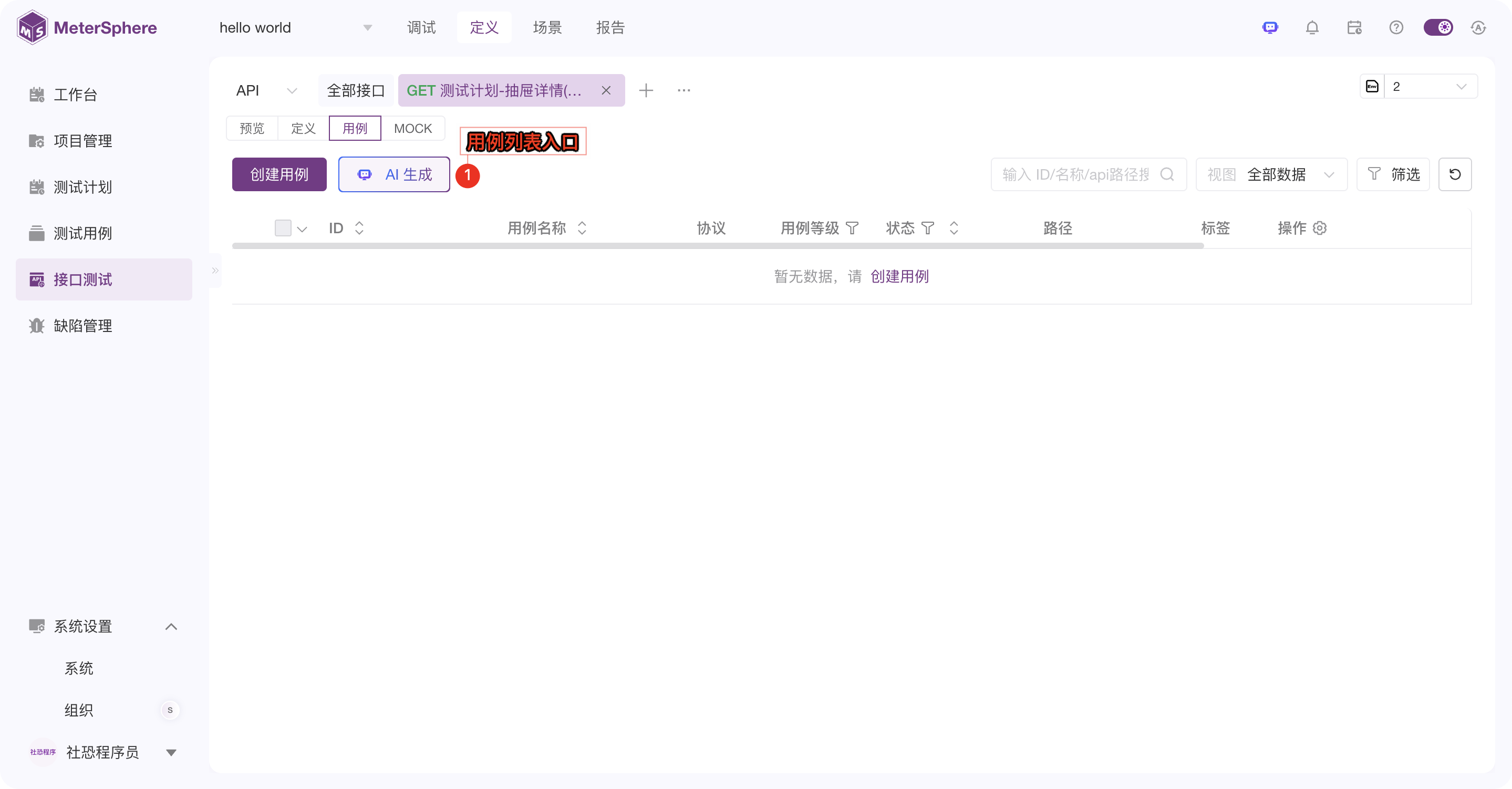Click the 创建用例 purple button
Viewport: 1512px width, 789px height.
tap(279, 174)
